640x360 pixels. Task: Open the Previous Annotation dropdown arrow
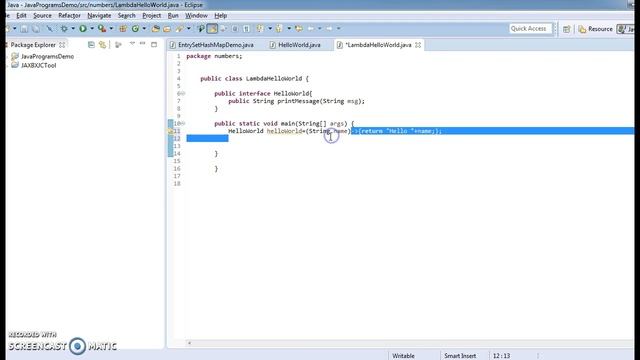(x=289, y=29)
